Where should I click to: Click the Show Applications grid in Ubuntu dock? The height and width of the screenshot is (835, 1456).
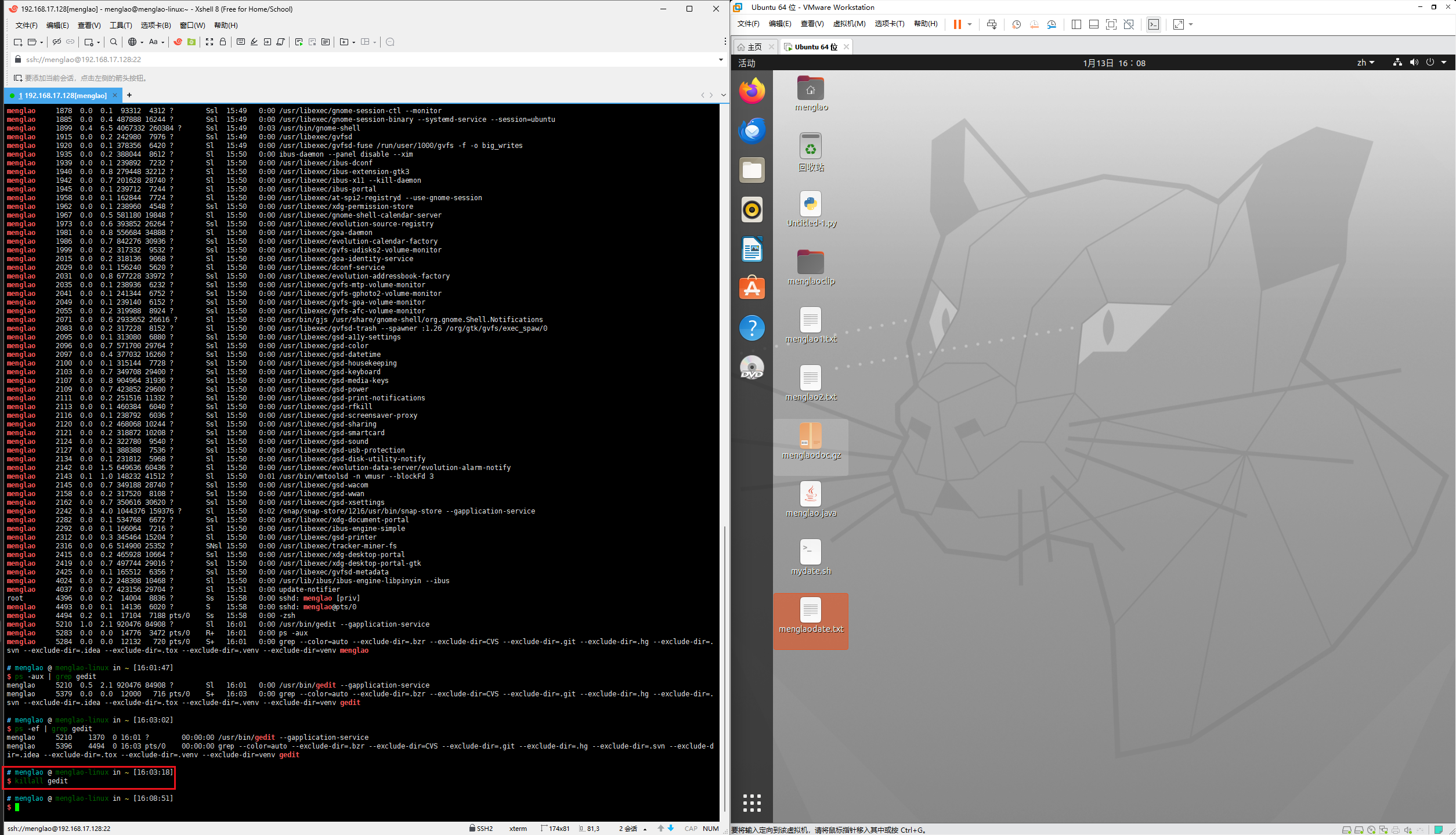coord(752,803)
